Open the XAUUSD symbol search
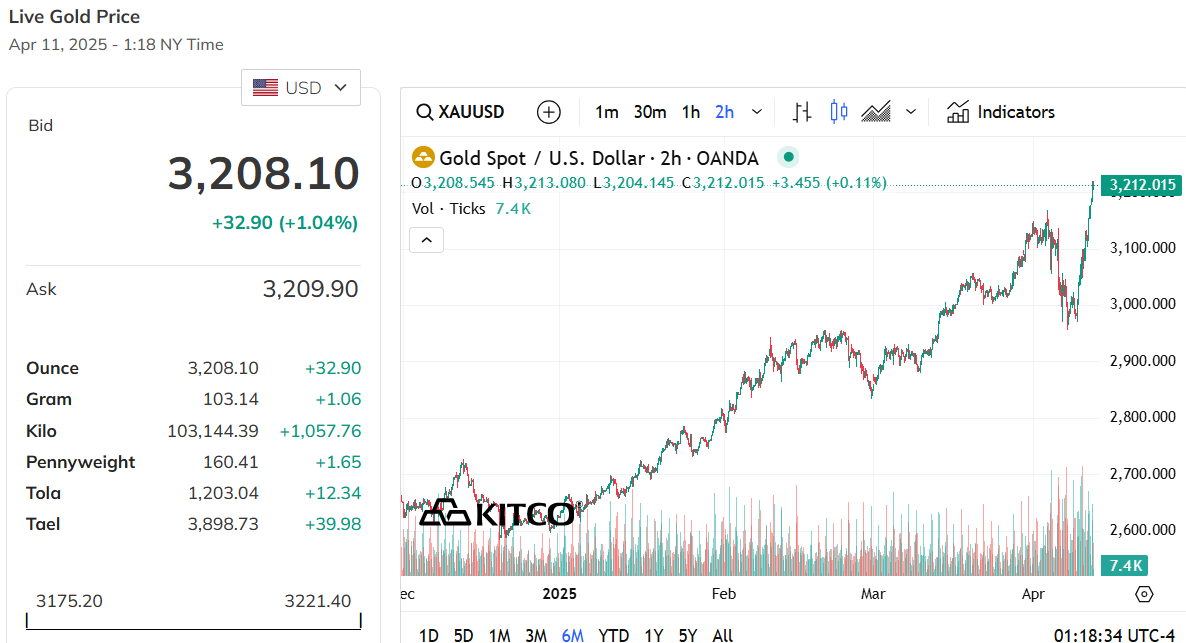1186x643 pixels. 461,112
